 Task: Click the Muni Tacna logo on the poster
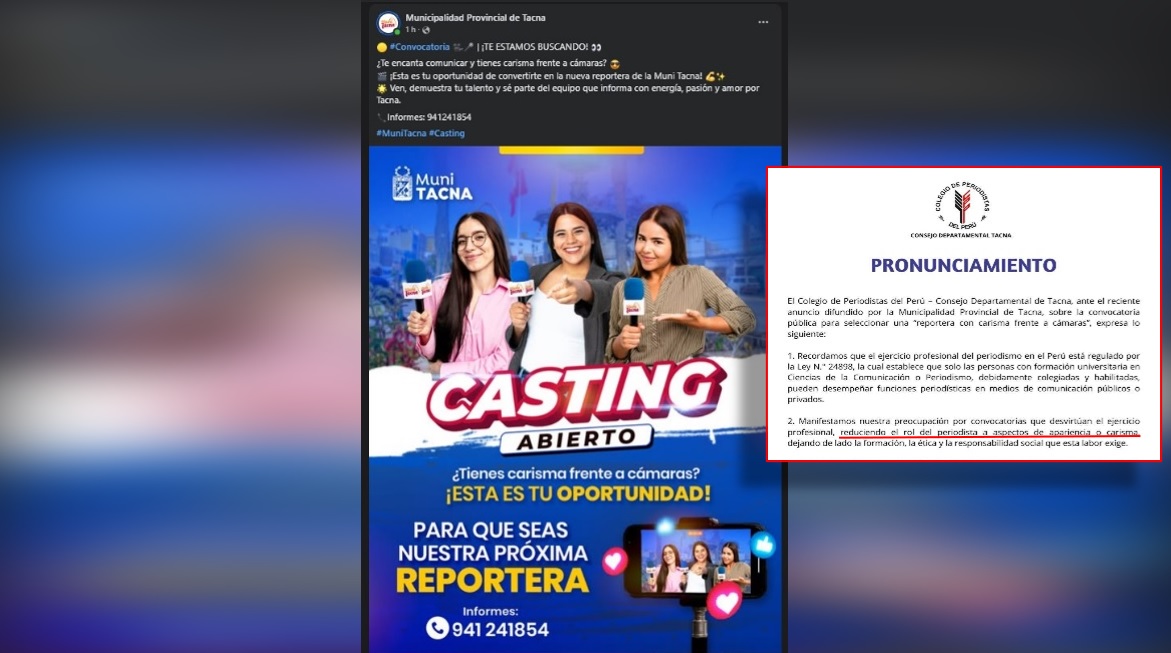(432, 184)
